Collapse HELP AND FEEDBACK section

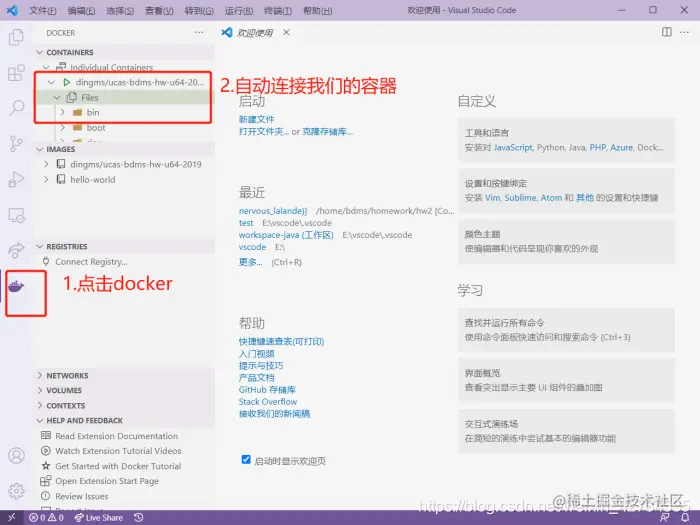point(40,421)
